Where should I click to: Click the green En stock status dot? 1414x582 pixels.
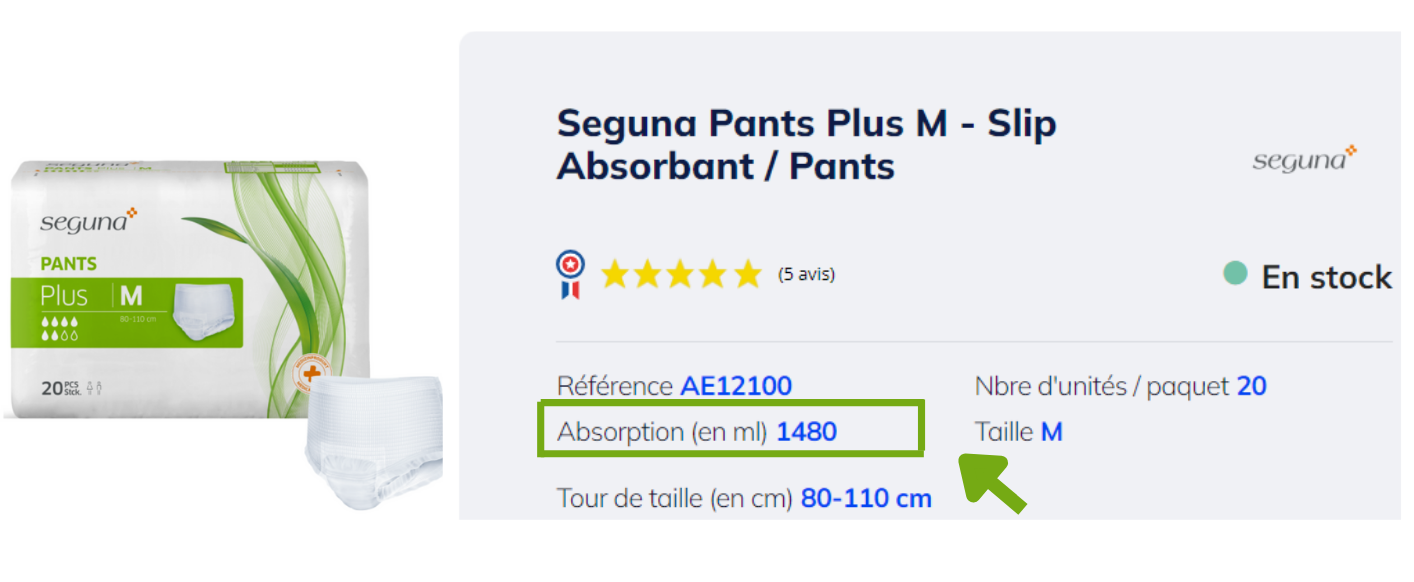coord(1236,274)
